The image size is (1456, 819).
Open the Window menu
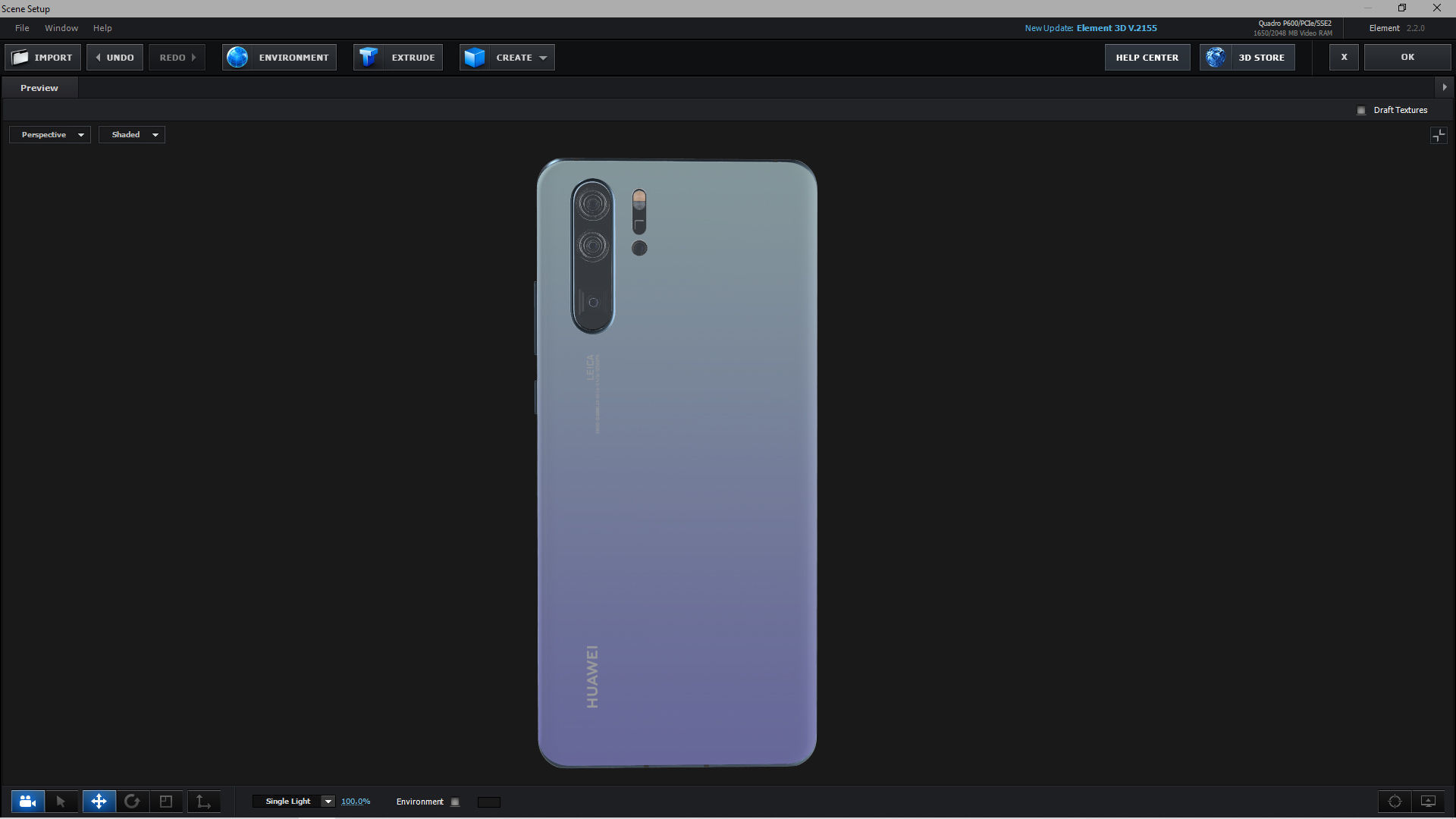pyautogui.click(x=61, y=28)
